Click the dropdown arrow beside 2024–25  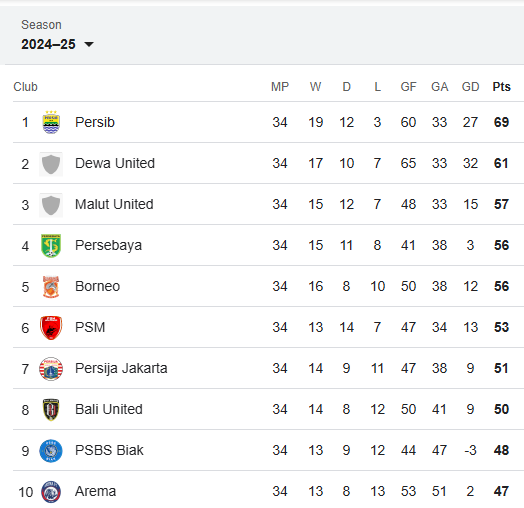(89, 44)
